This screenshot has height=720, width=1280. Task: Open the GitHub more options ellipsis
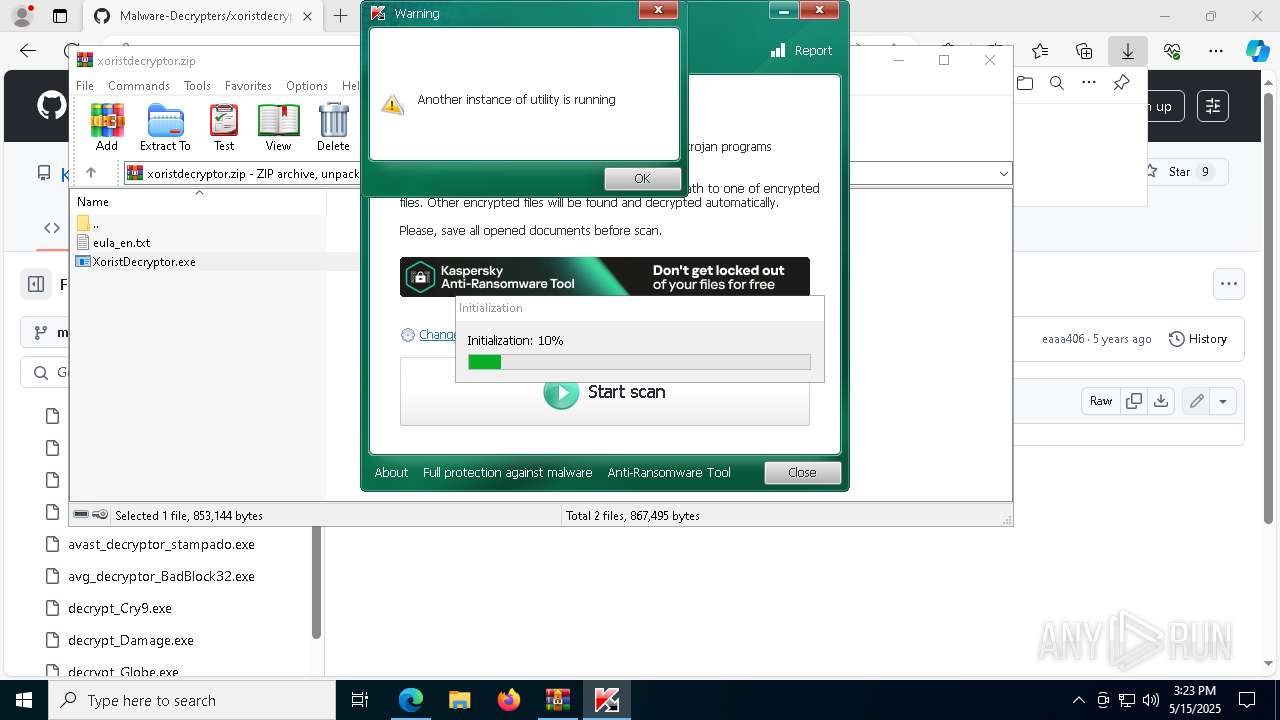pyautogui.click(x=1229, y=284)
